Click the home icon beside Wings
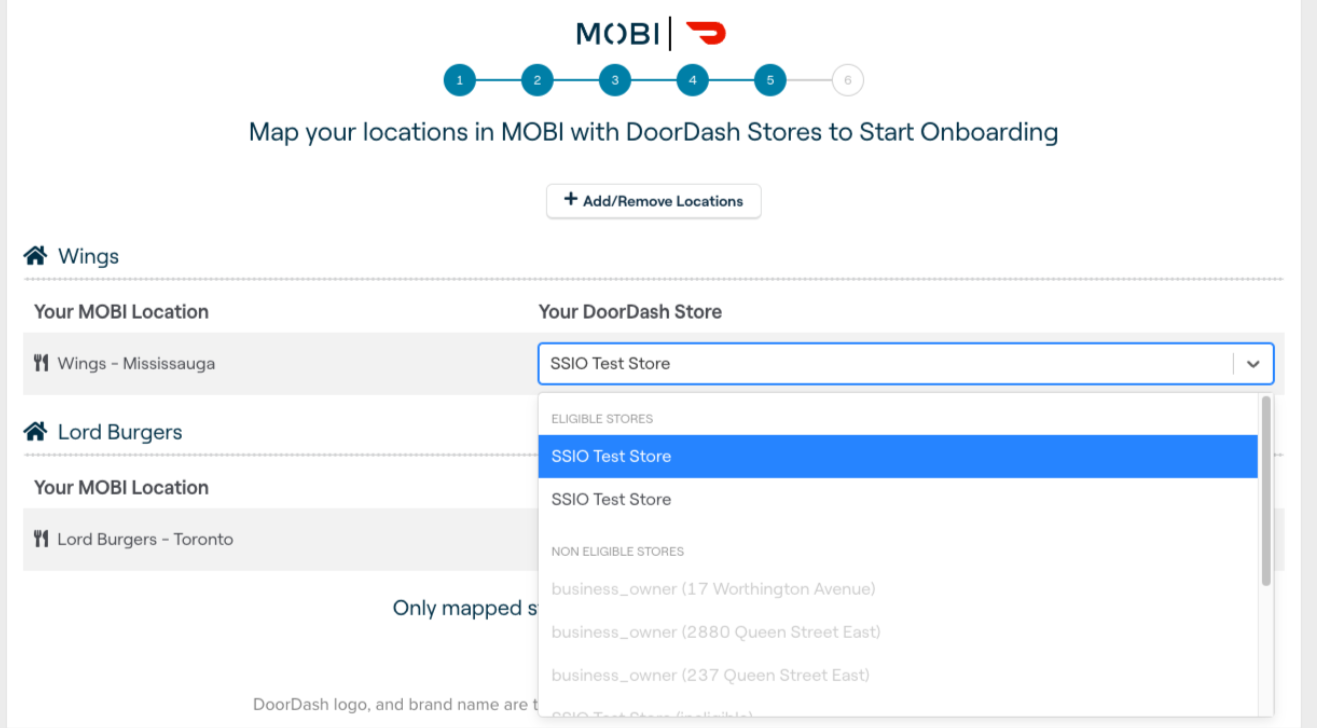This screenshot has height=728, width=1317. [x=36, y=256]
